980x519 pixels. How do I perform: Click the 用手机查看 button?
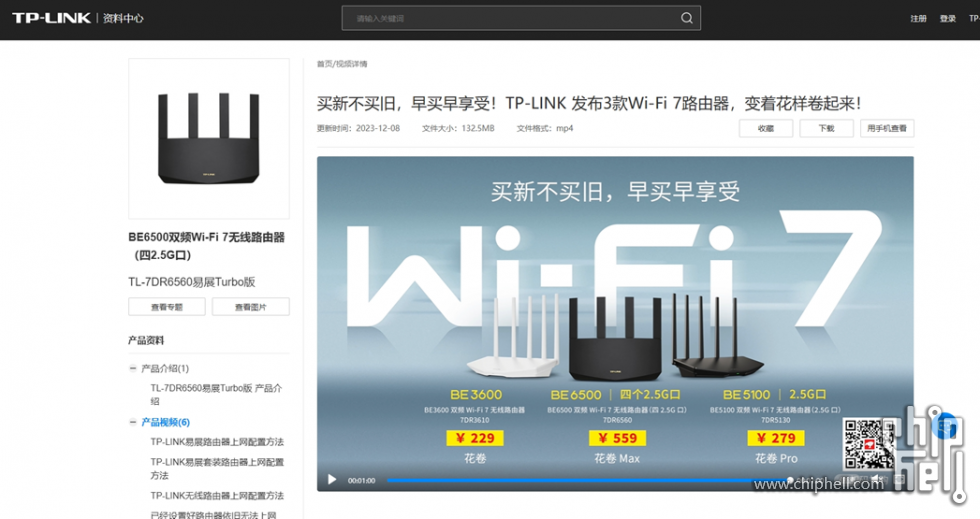887,128
